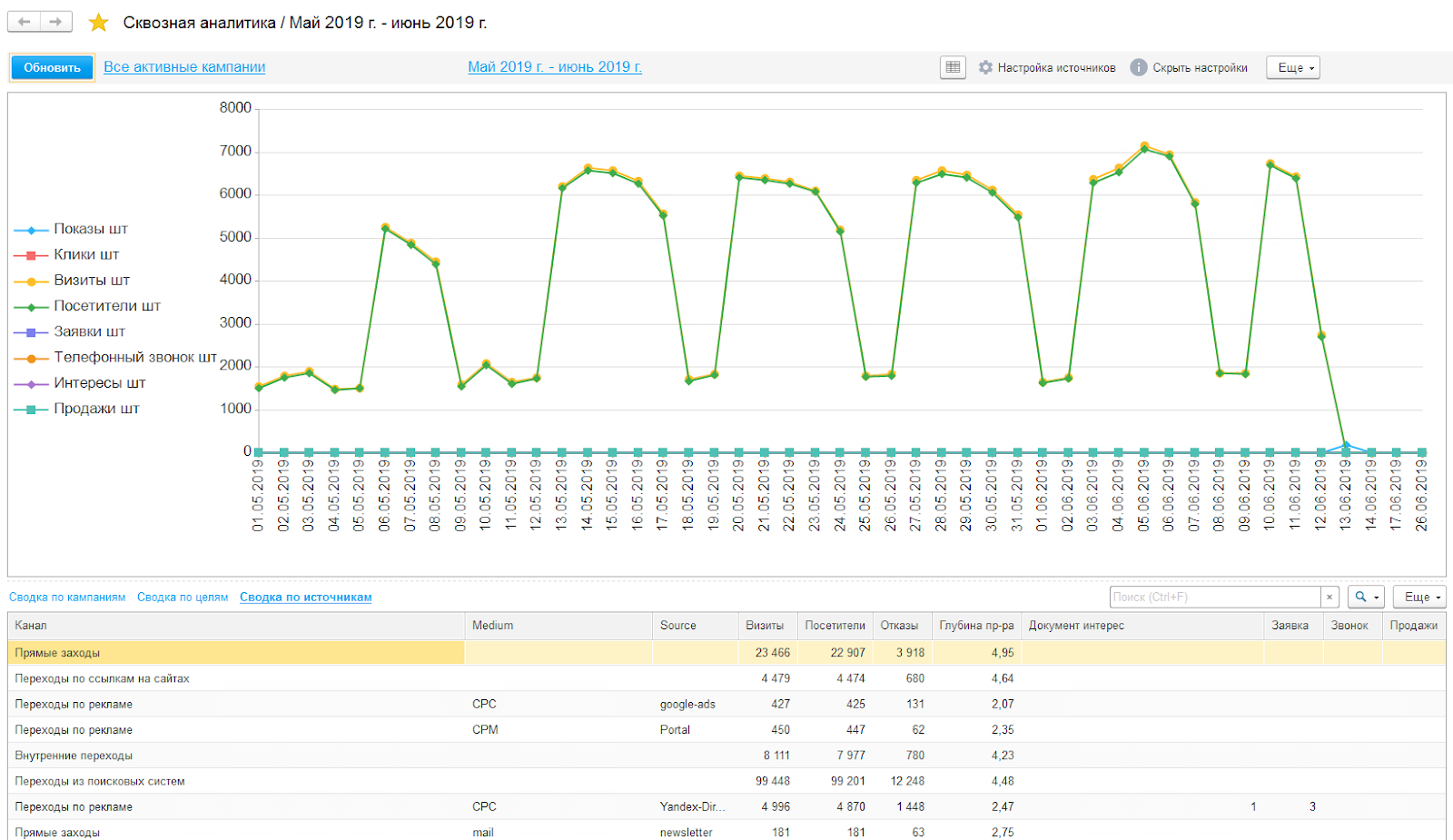
Task: Click the Продажи column header
Action: click(1414, 626)
